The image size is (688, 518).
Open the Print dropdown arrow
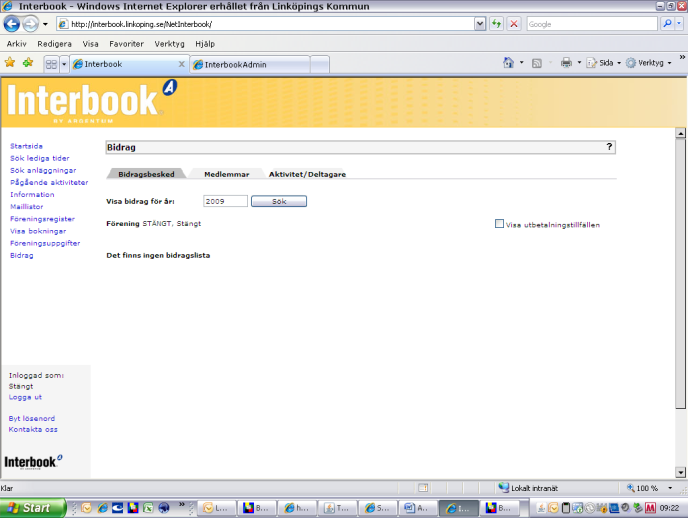579,63
